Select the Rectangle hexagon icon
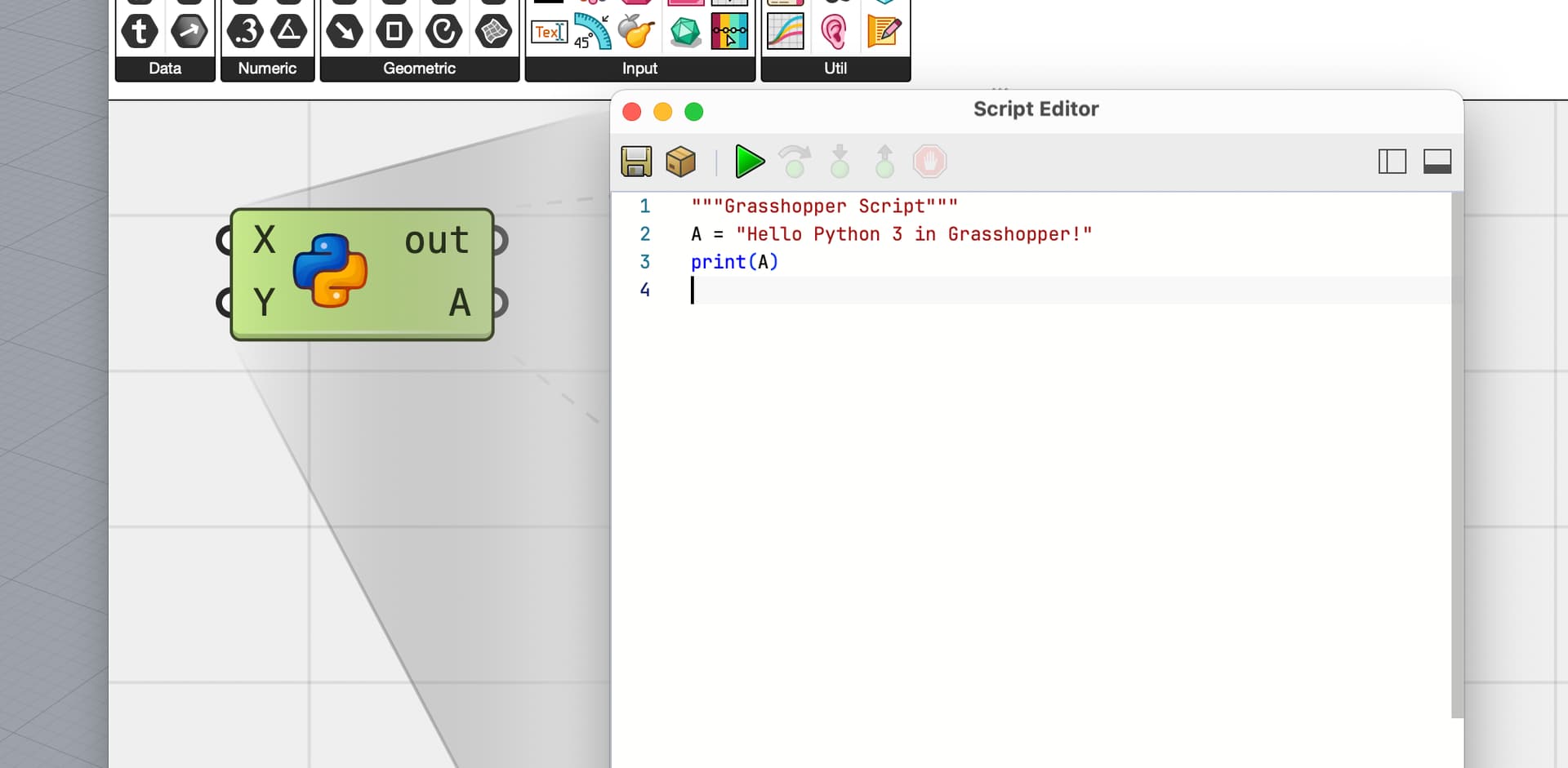1568x768 pixels. 394,32
